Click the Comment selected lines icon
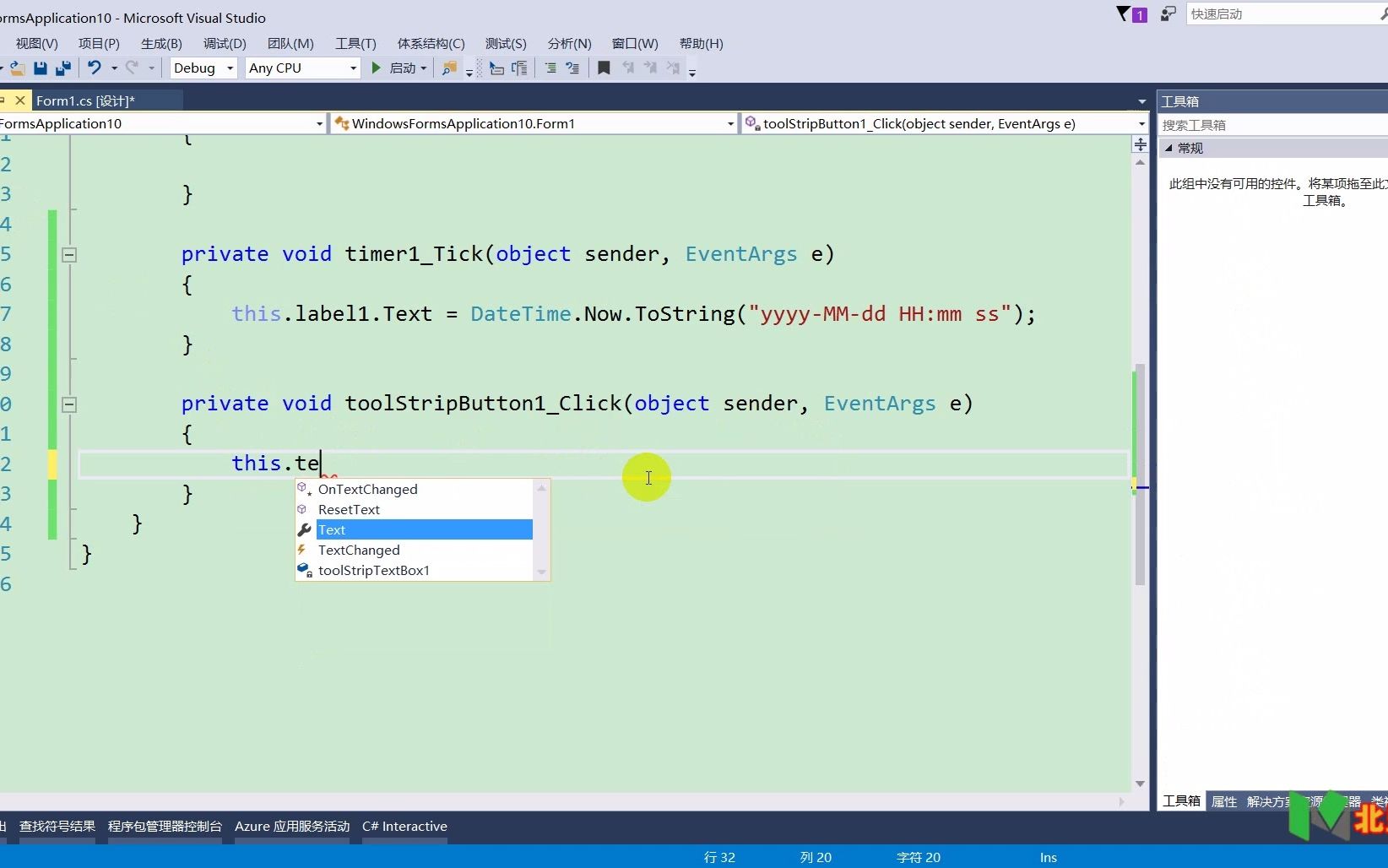The image size is (1388, 868). pyautogui.click(x=550, y=68)
